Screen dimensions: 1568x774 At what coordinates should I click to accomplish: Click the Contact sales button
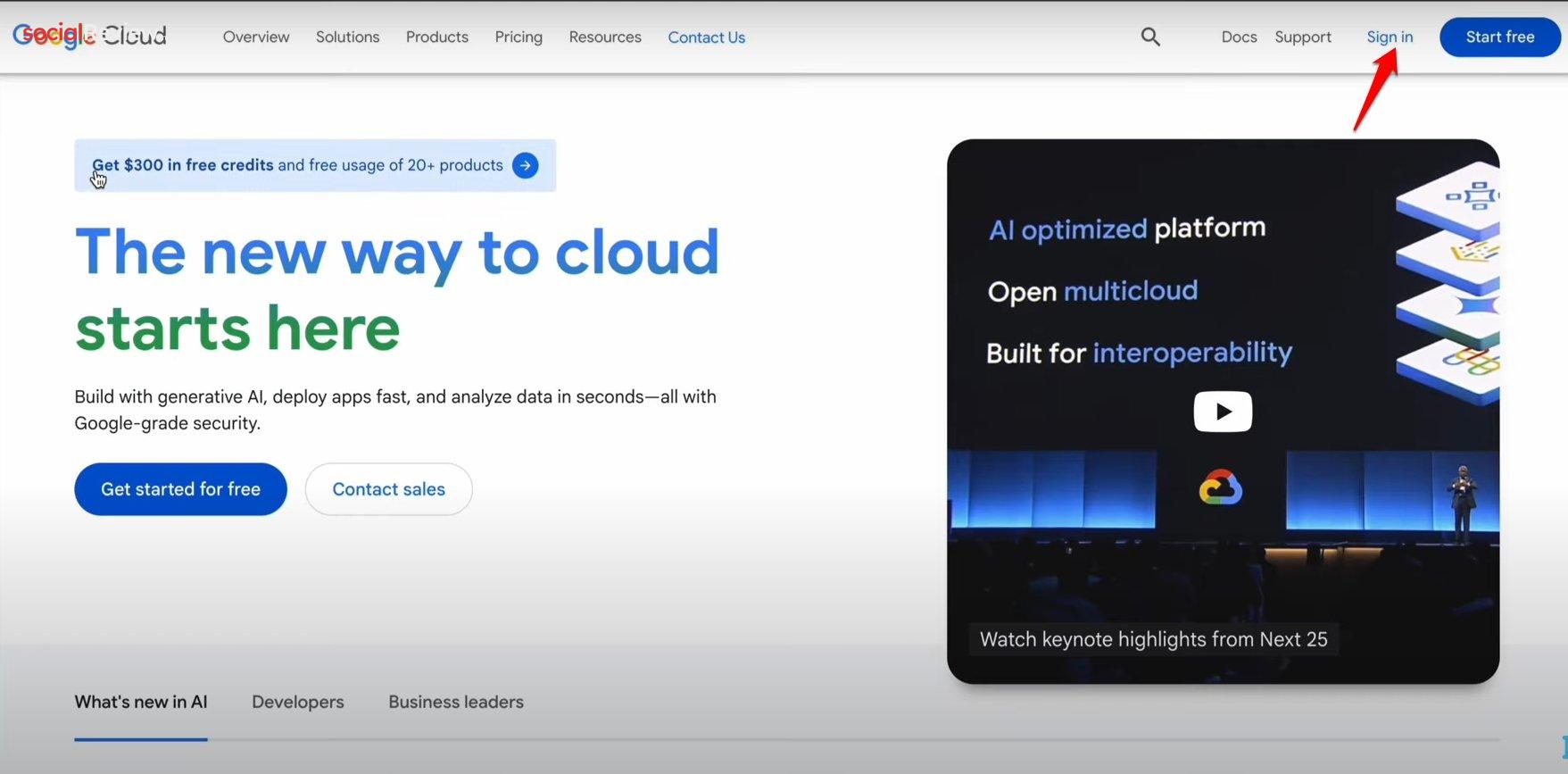388,489
